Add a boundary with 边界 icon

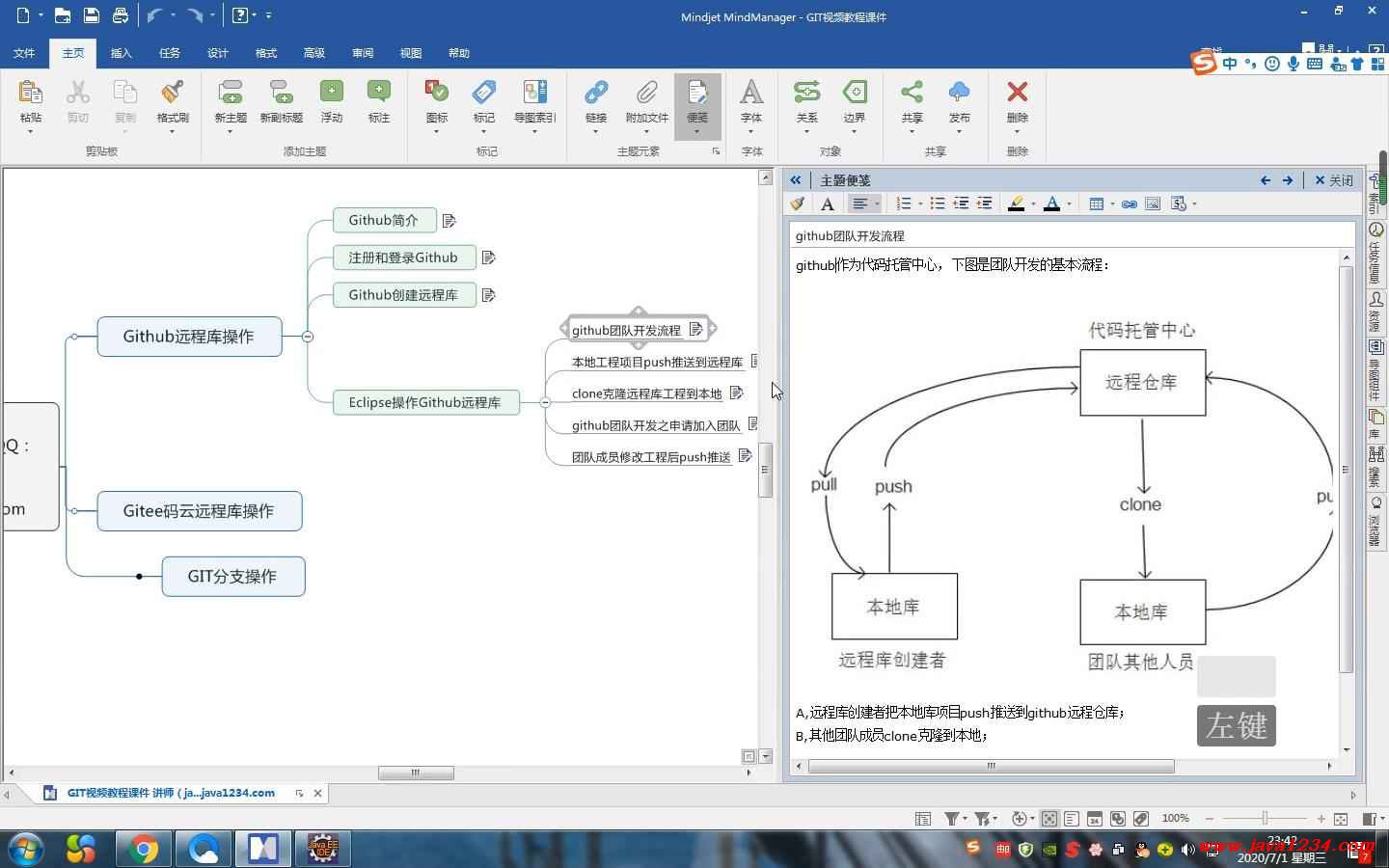coord(855,92)
